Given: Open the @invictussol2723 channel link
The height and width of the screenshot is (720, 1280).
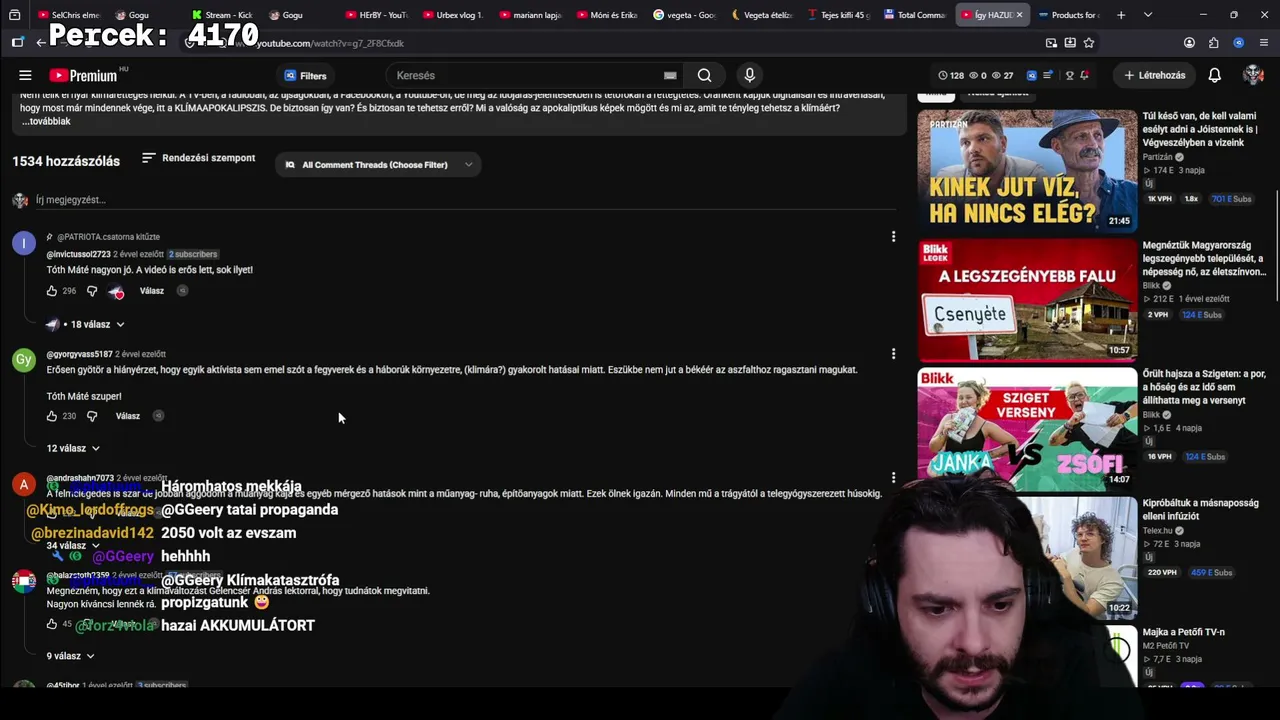Looking at the screenshot, I should 79,254.
